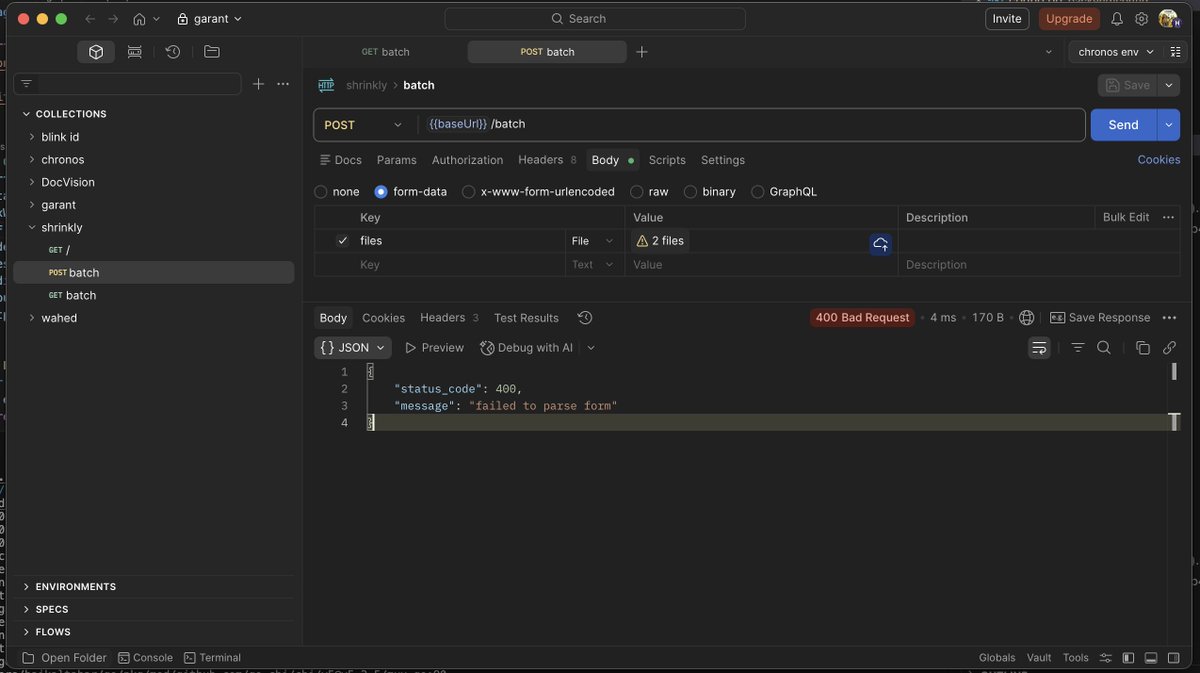Click the home icon
This screenshot has height=673, width=1200.
[x=140, y=19]
